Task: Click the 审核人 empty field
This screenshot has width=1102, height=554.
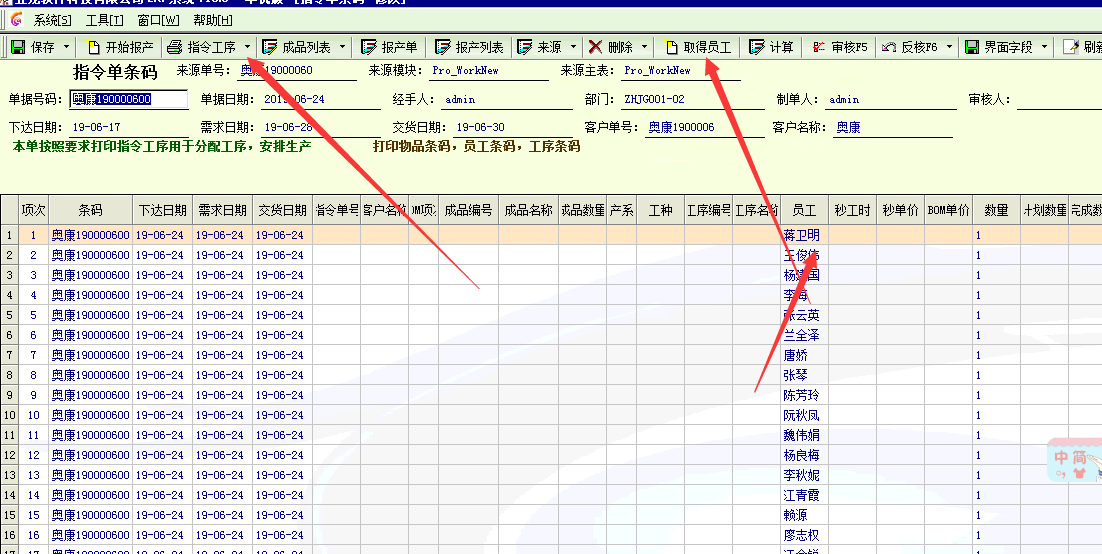Action: (1059, 100)
